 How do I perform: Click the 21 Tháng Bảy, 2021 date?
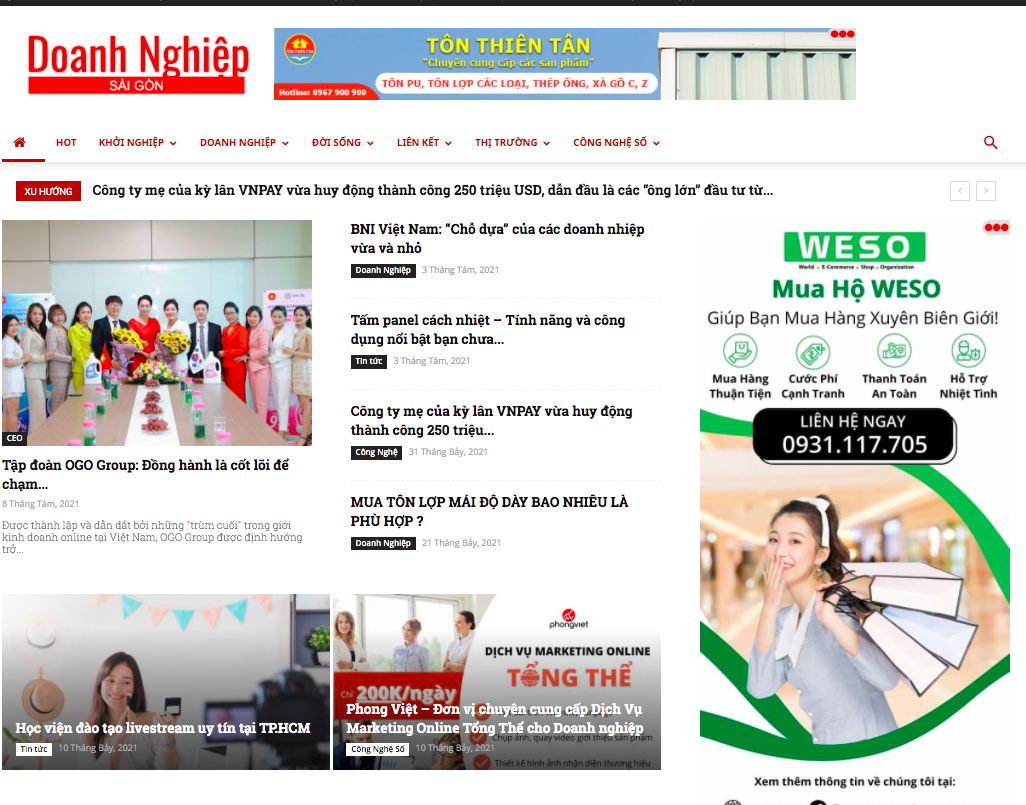[461, 543]
